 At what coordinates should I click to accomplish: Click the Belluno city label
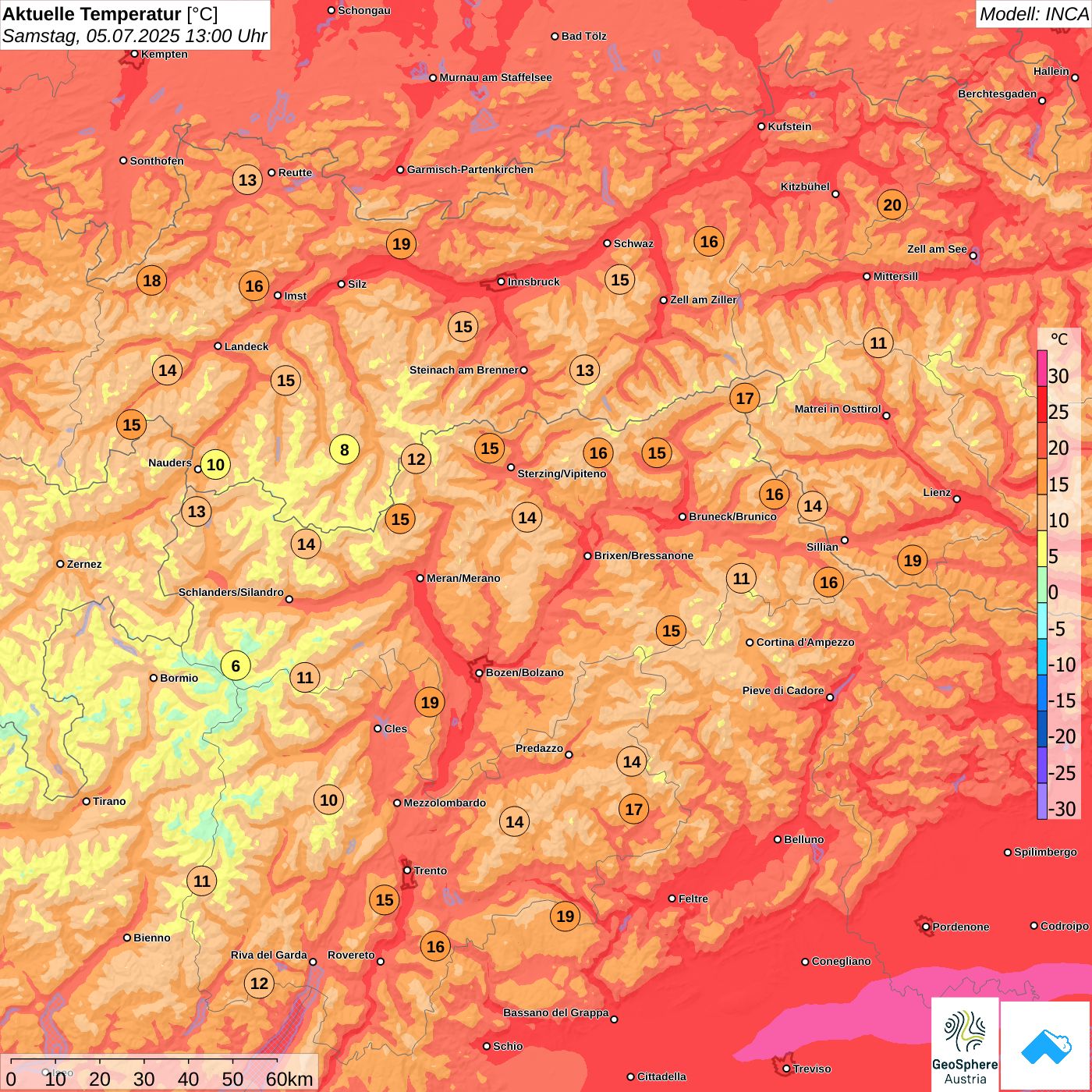[803, 839]
